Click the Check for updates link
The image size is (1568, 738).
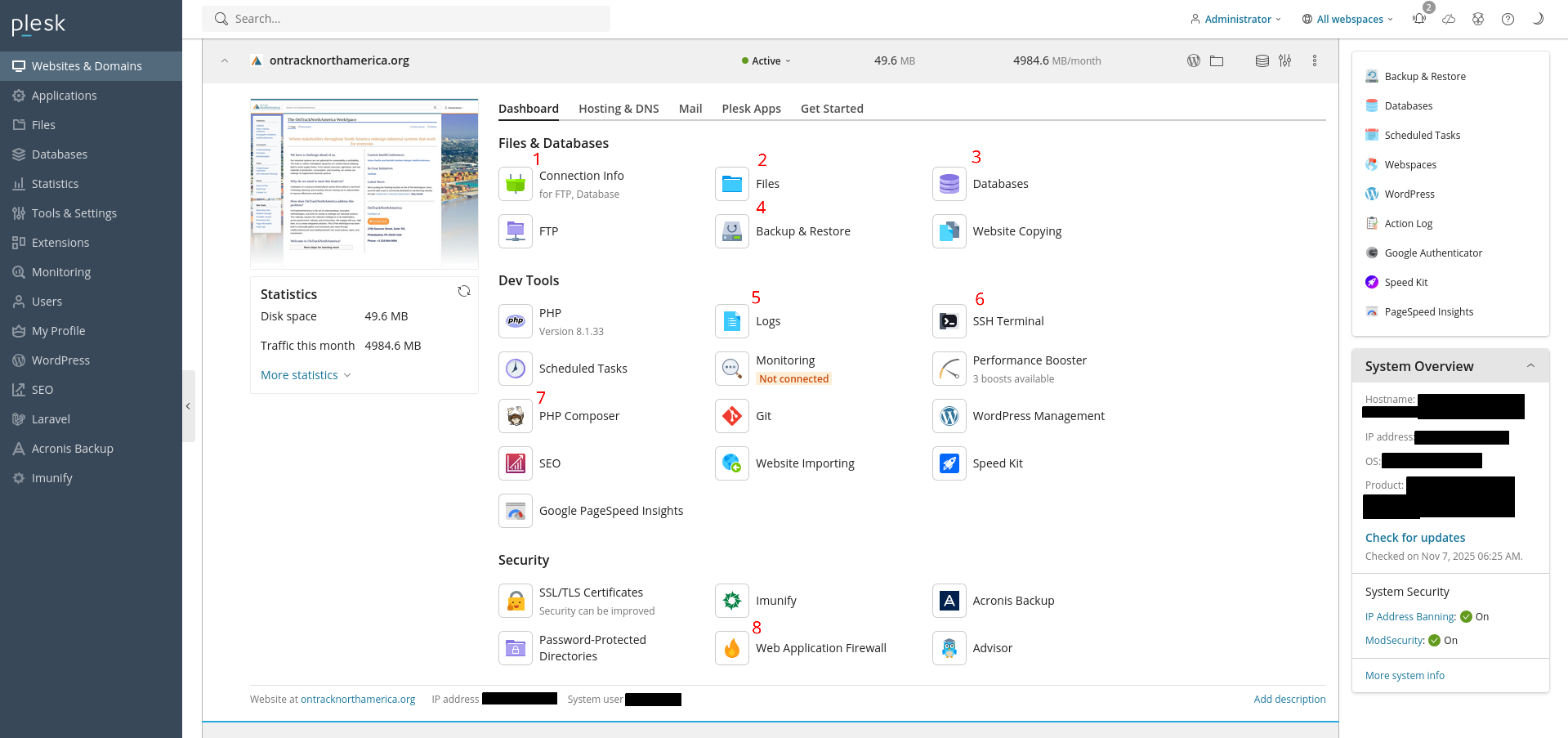pos(1414,538)
